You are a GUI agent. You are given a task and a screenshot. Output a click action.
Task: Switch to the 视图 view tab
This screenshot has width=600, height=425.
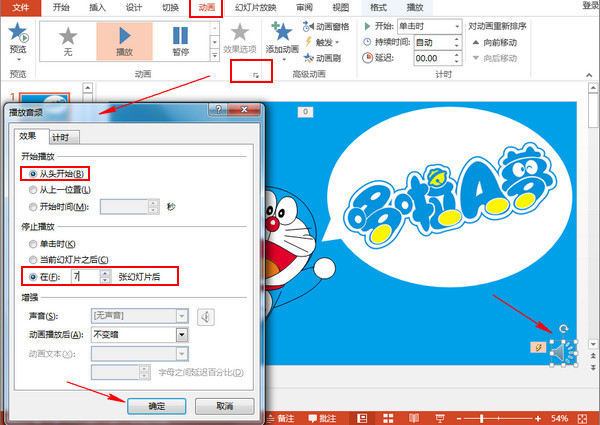(x=341, y=8)
